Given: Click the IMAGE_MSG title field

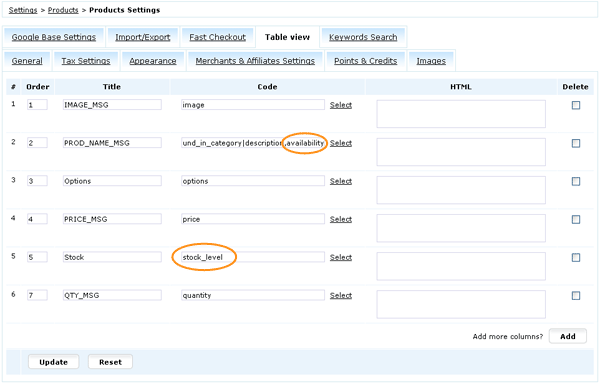Looking at the screenshot, I should (112, 105).
